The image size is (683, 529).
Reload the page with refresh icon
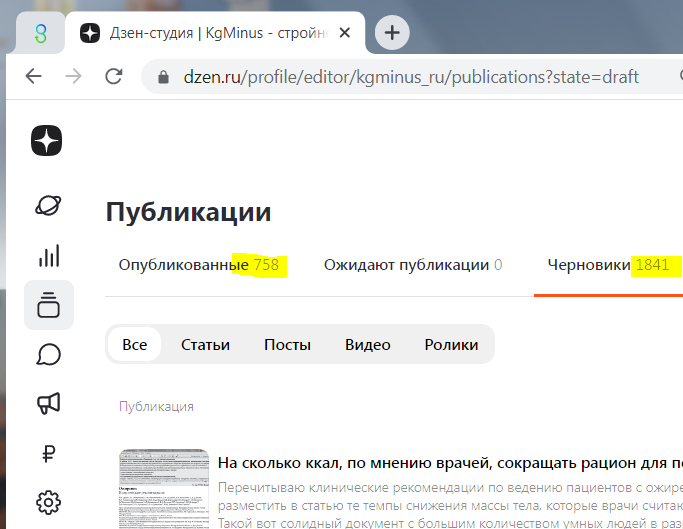(114, 76)
